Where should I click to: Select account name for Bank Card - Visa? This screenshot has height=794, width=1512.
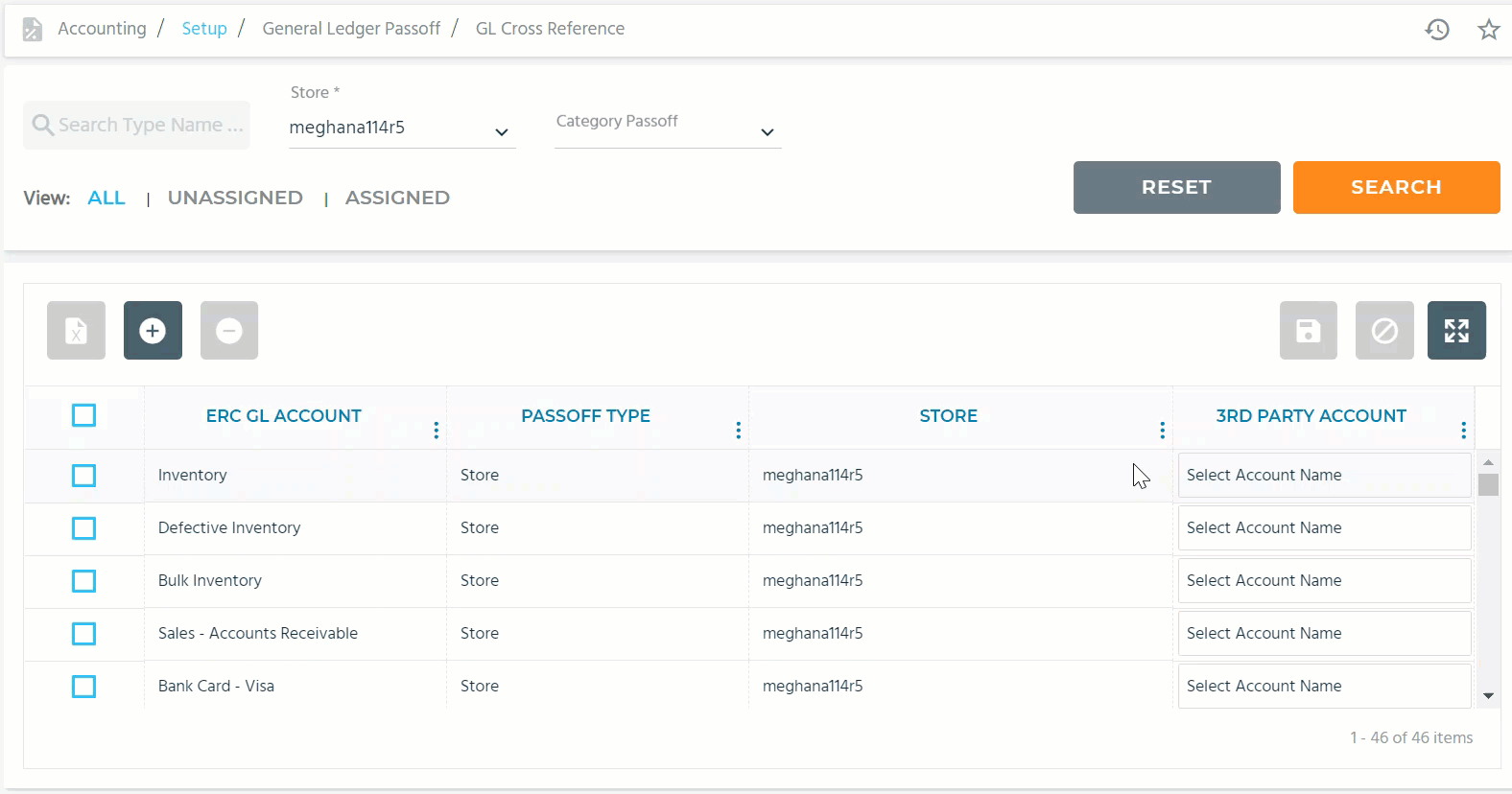(x=1324, y=687)
